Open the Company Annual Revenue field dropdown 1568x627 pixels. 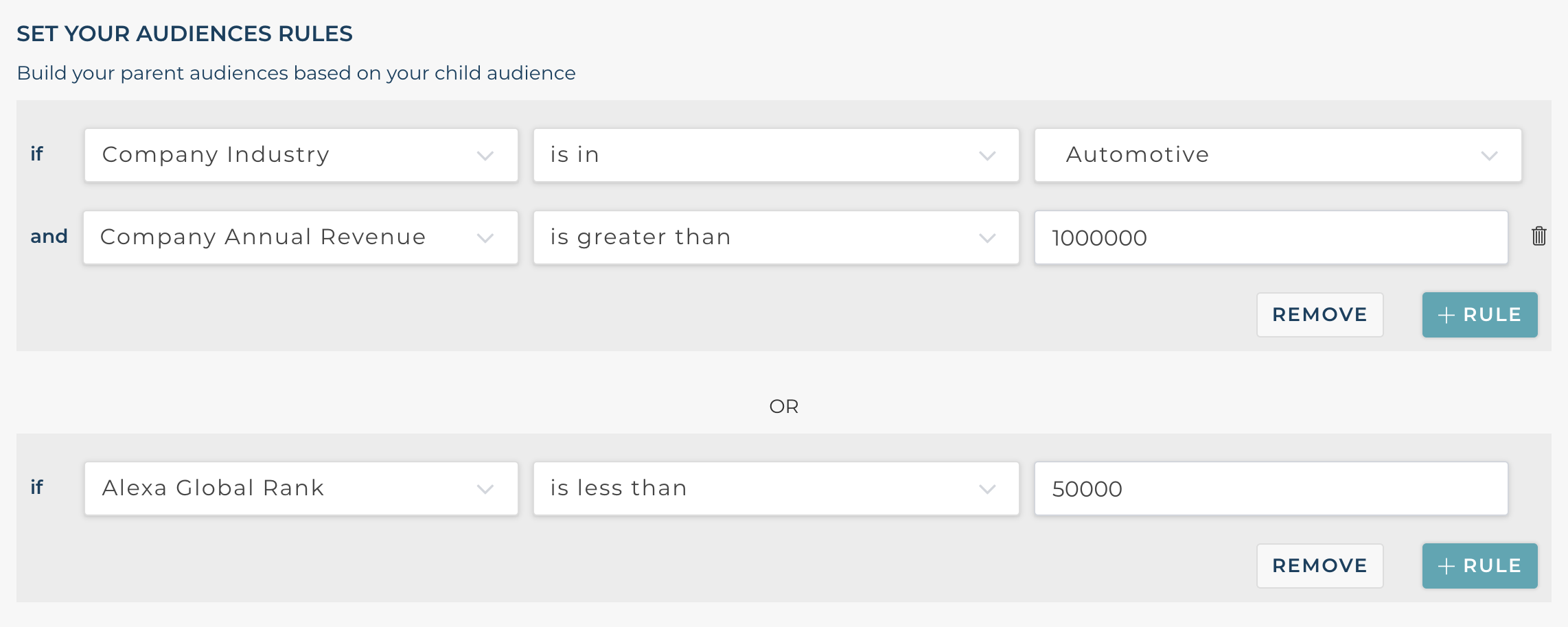(301, 237)
